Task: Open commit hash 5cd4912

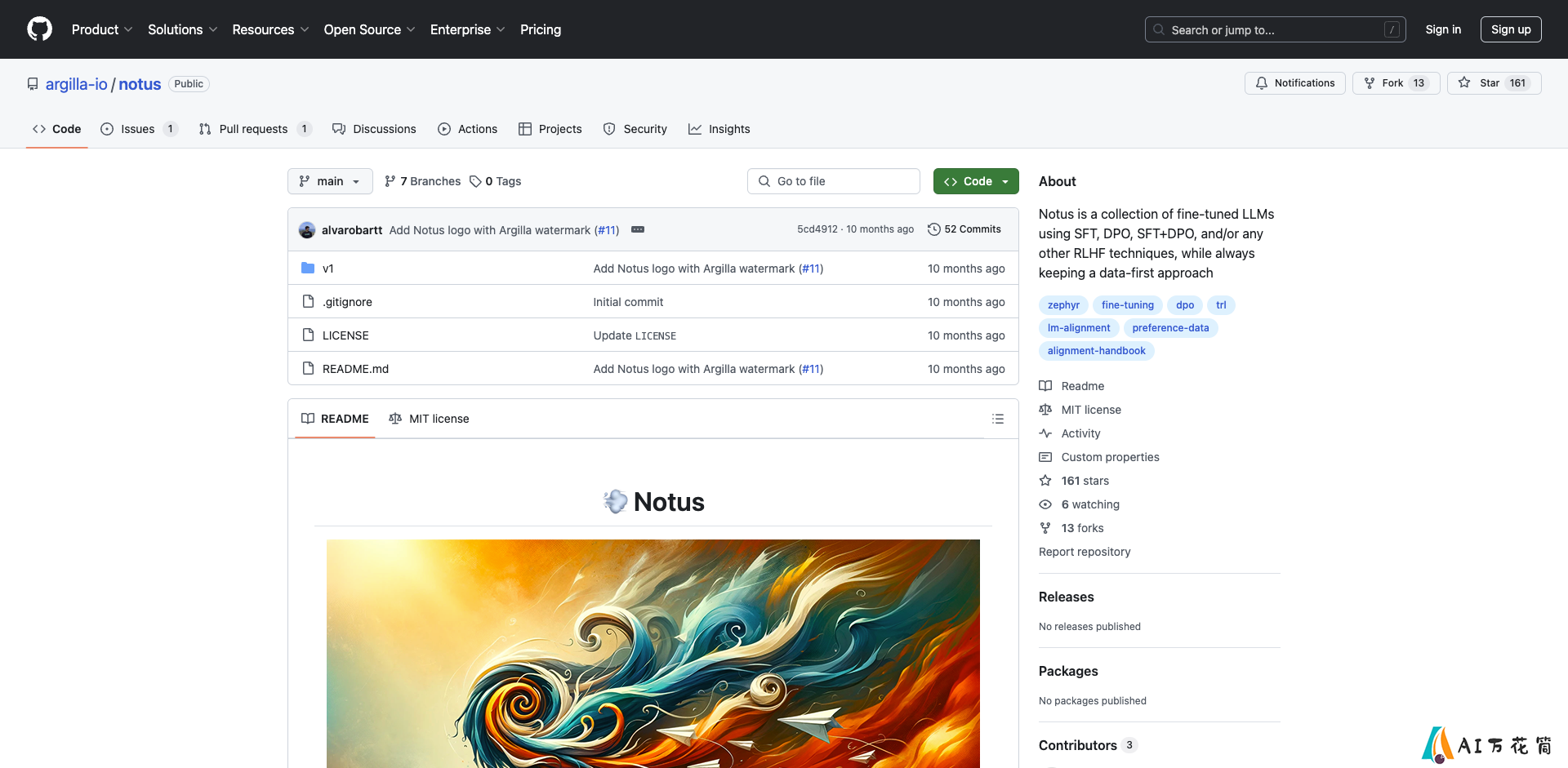Action: click(817, 229)
